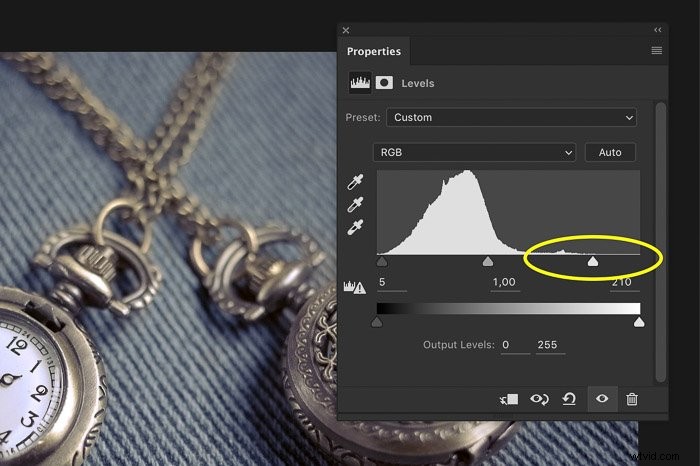Screen dimensions: 700x466
Task: Click the reset adjustment defaults icon
Action: point(569,399)
